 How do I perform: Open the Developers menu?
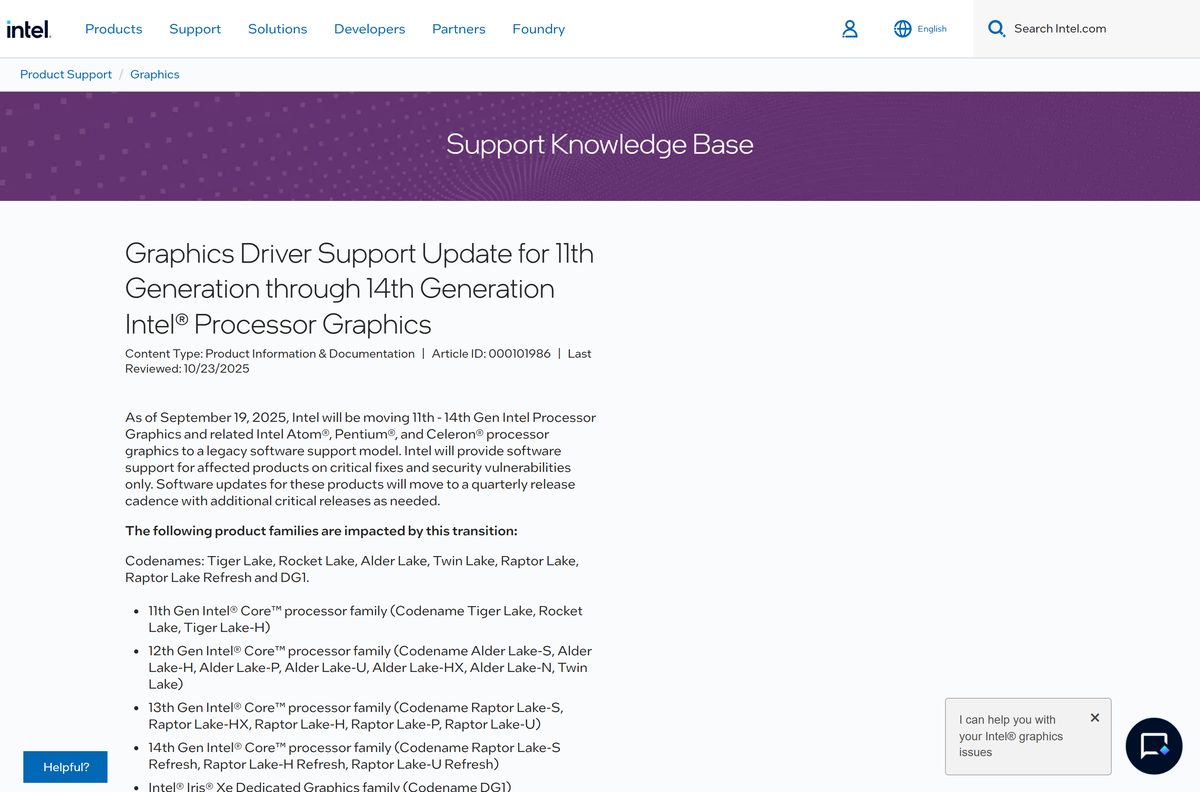(370, 29)
